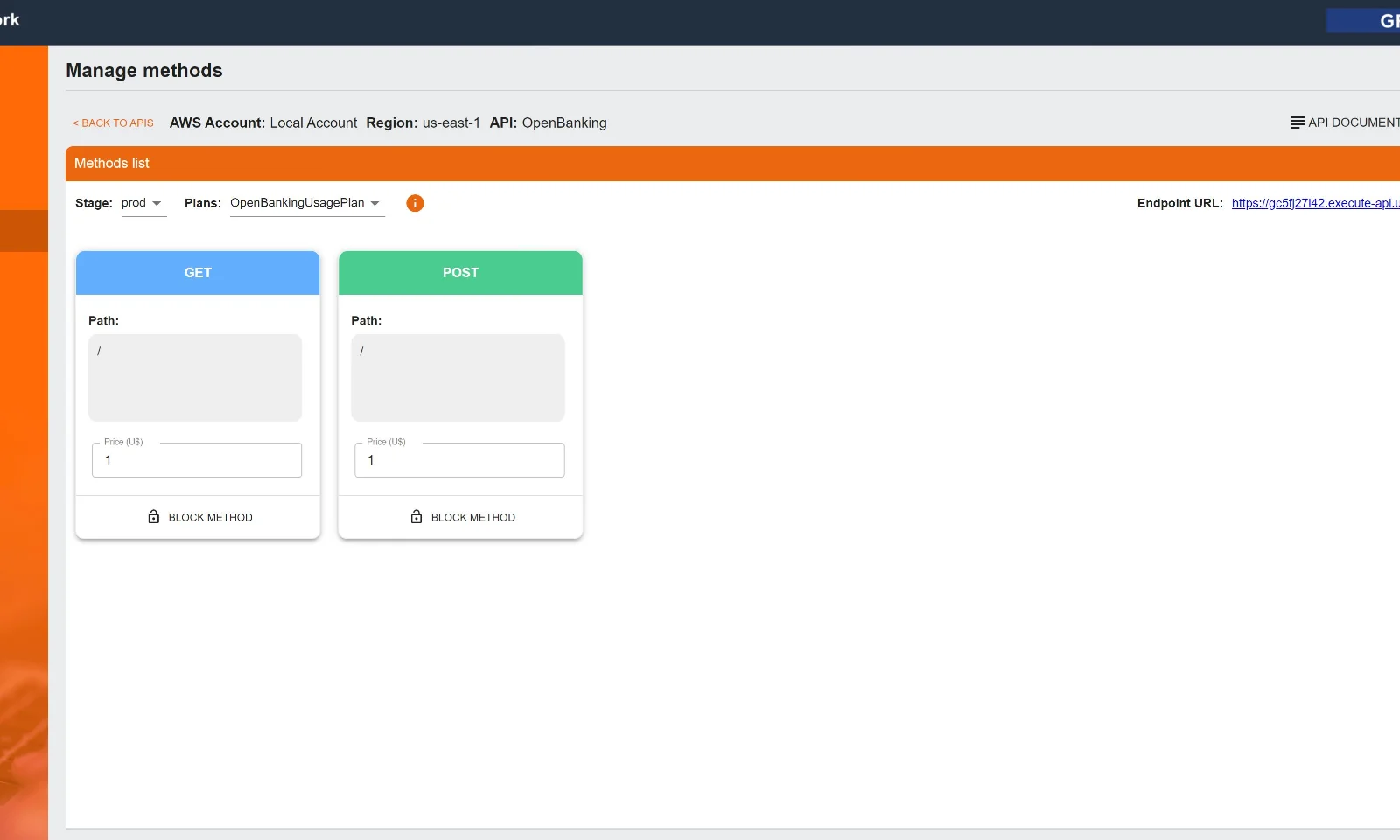The image size is (1400, 840).
Task: Click the info icon beside the Plans dropdown
Action: (x=415, y=203)
